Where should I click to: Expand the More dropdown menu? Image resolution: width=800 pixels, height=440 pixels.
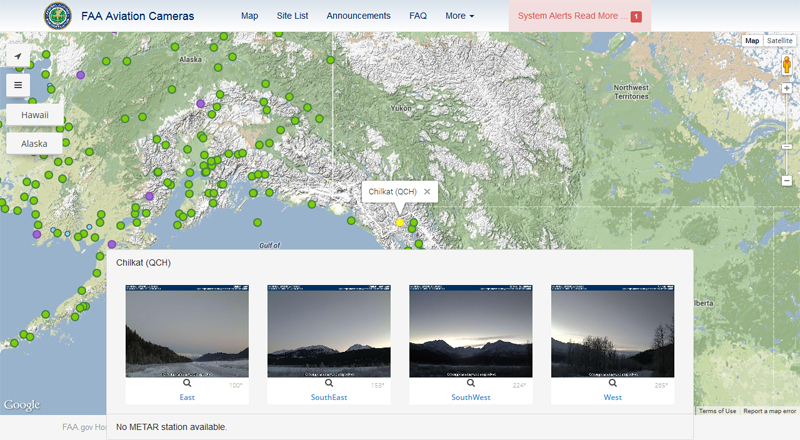tap(460, 16)
